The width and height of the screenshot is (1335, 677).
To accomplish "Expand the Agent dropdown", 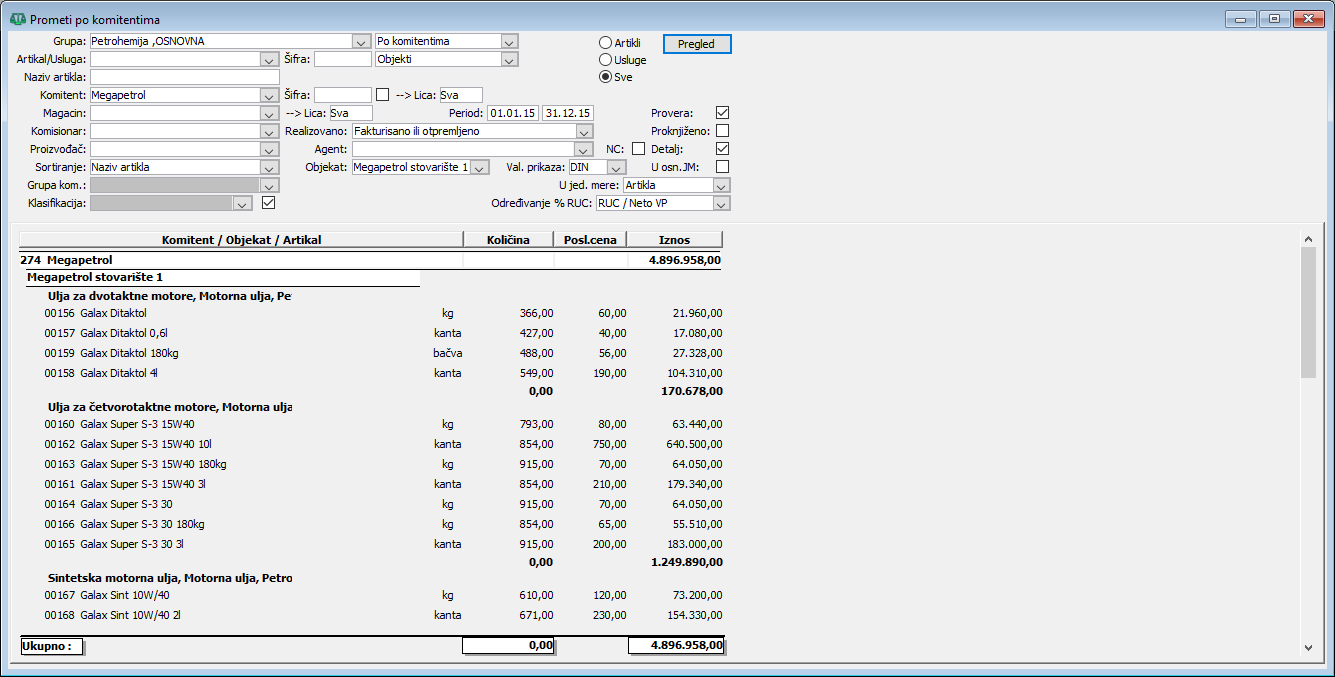I will click(585, 149).
